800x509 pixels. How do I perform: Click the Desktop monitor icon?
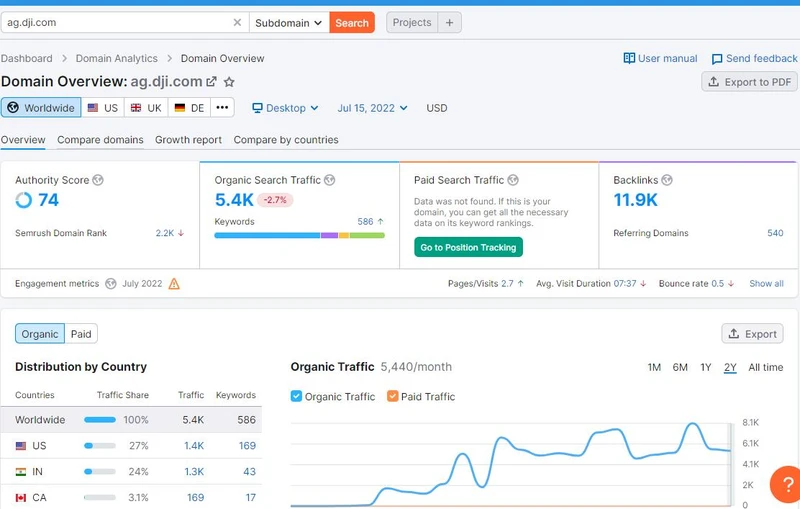[257, 108]
